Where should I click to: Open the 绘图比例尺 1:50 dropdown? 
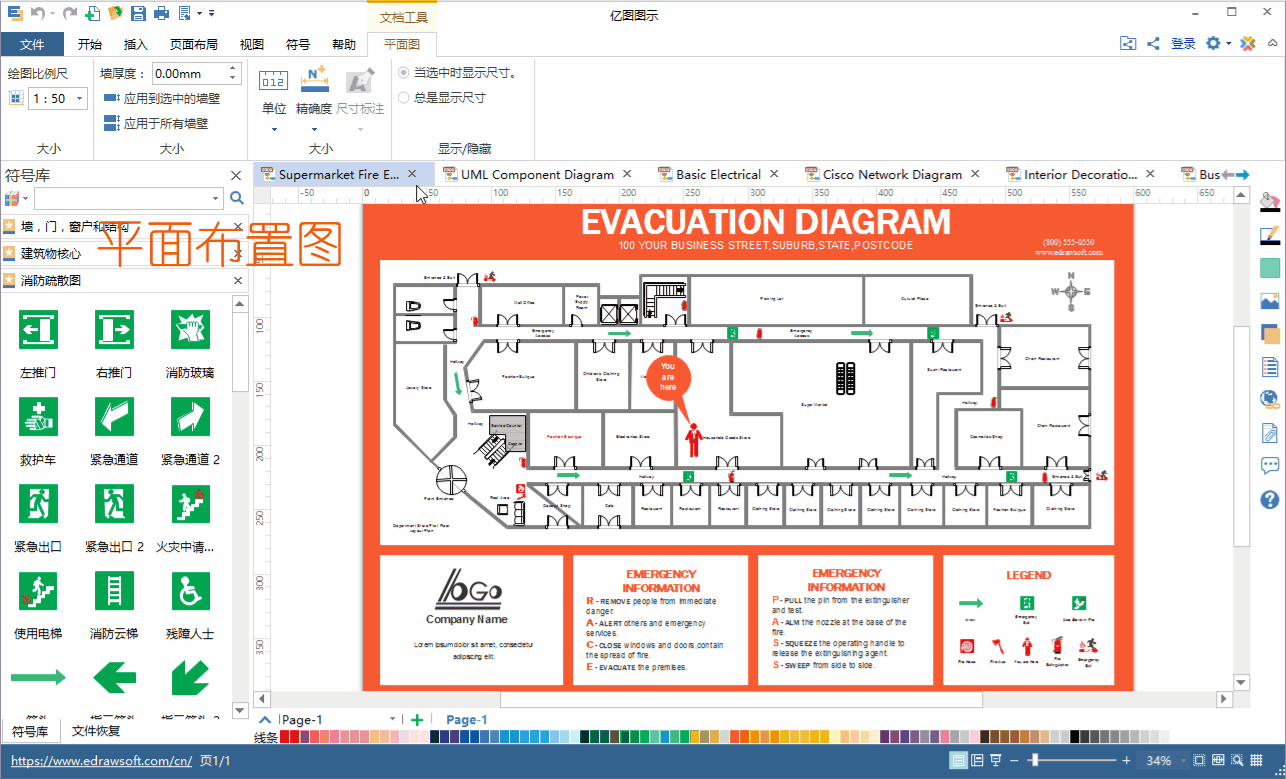80,99
